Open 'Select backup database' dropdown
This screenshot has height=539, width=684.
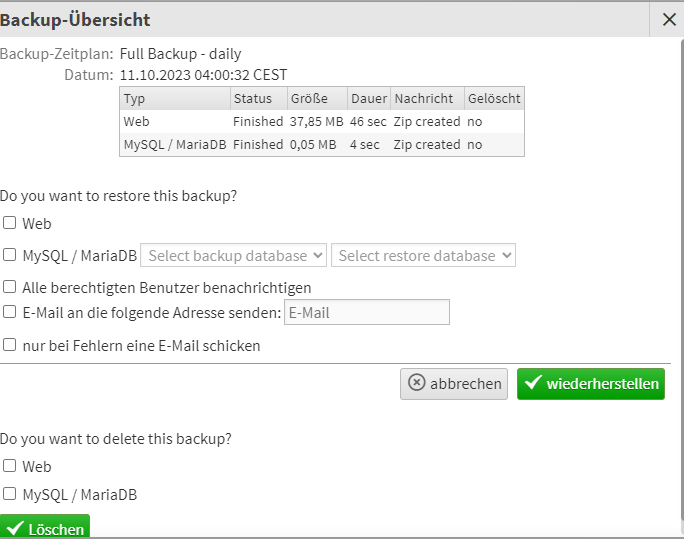[234, 255]
